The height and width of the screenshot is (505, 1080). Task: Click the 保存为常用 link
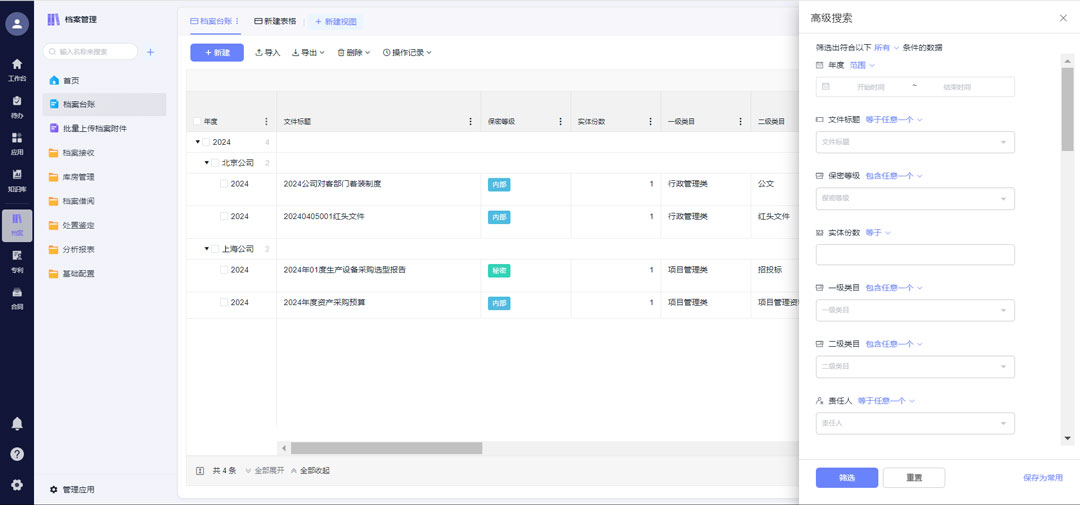(x=1042, y=478)
